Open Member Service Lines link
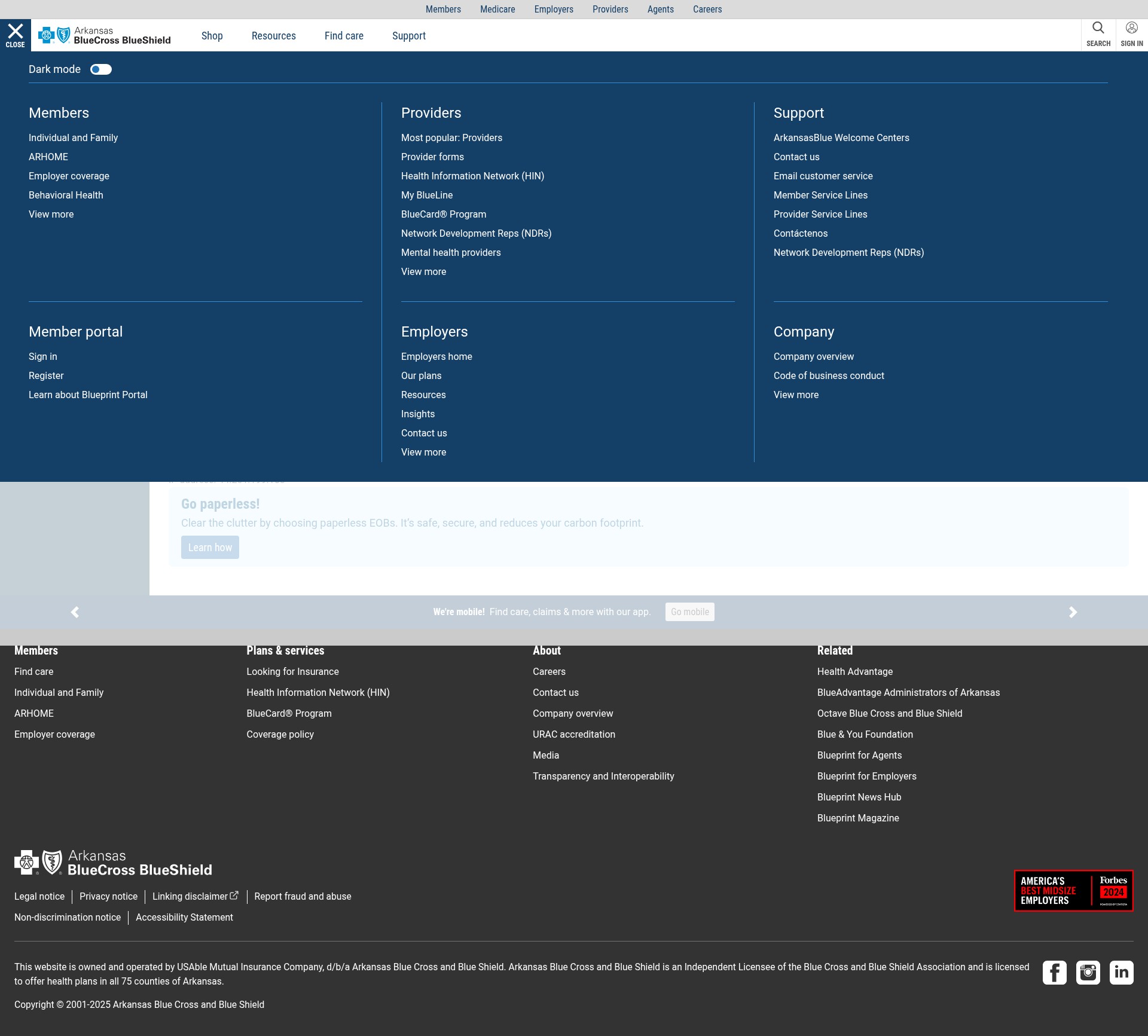Viewport: 1148px width, 1036px height. (x=820, y=195)
